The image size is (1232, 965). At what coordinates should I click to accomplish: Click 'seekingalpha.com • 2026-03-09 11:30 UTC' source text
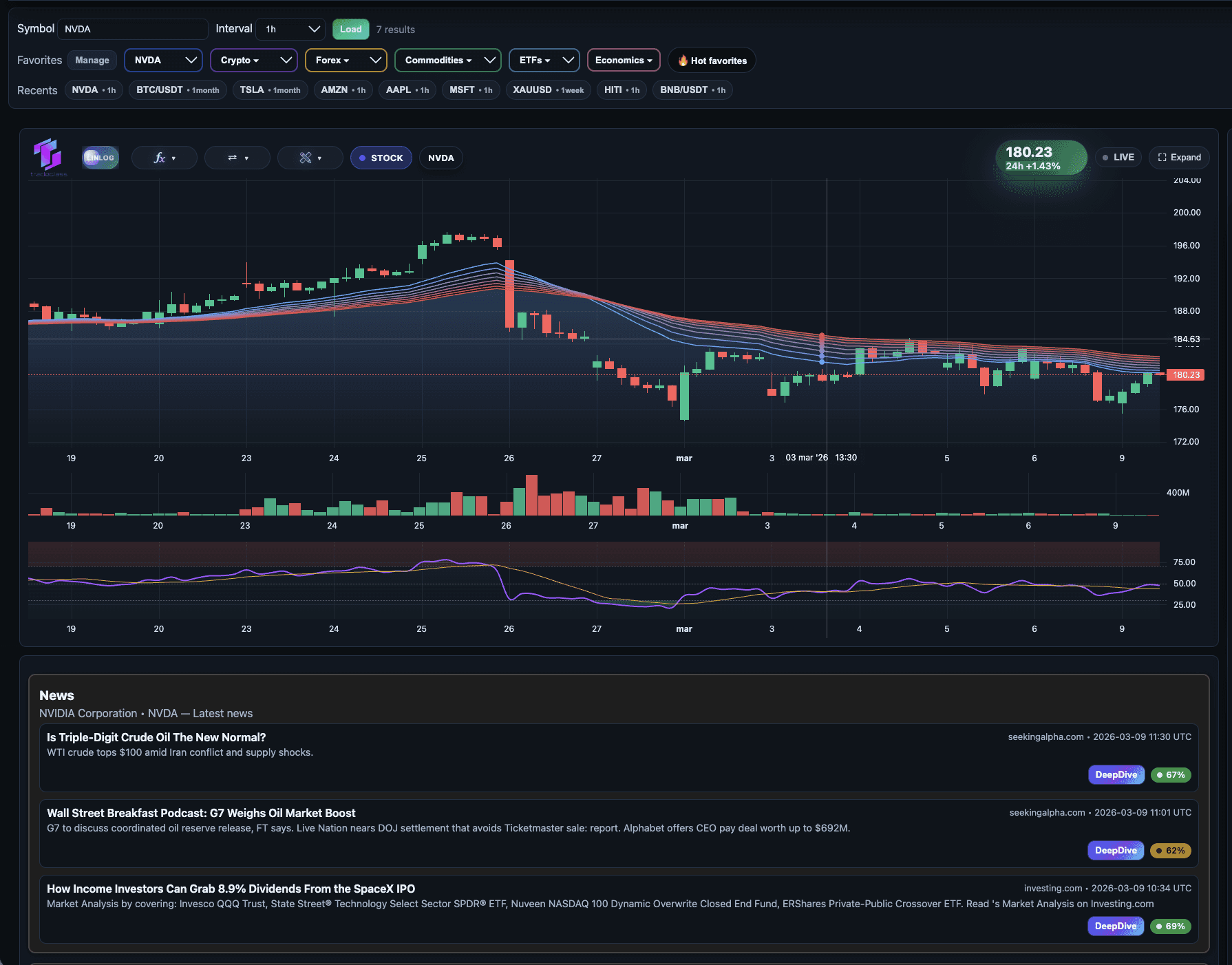pos(1099,736)
